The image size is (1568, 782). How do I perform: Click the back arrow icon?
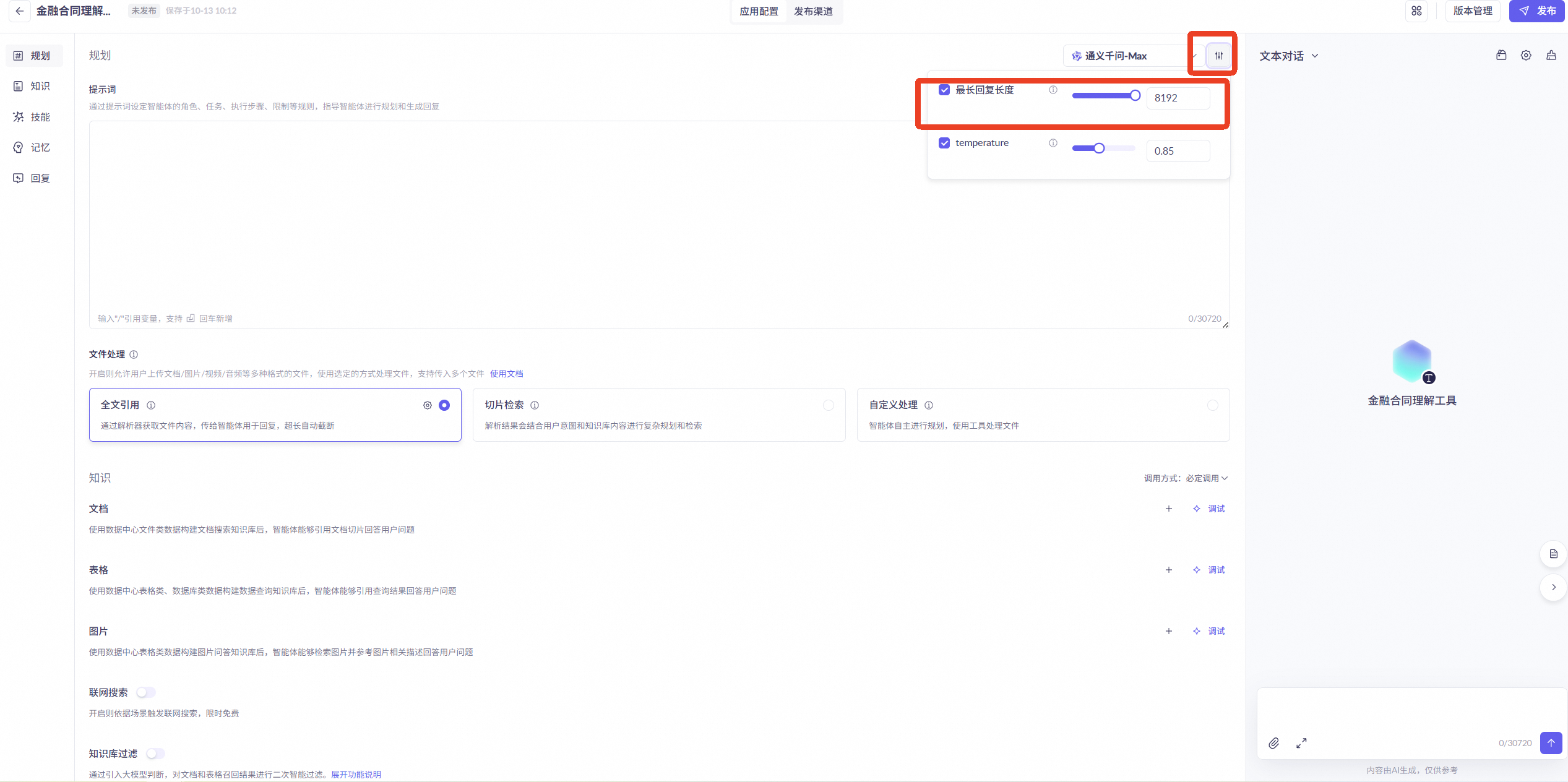pos(19,11)
